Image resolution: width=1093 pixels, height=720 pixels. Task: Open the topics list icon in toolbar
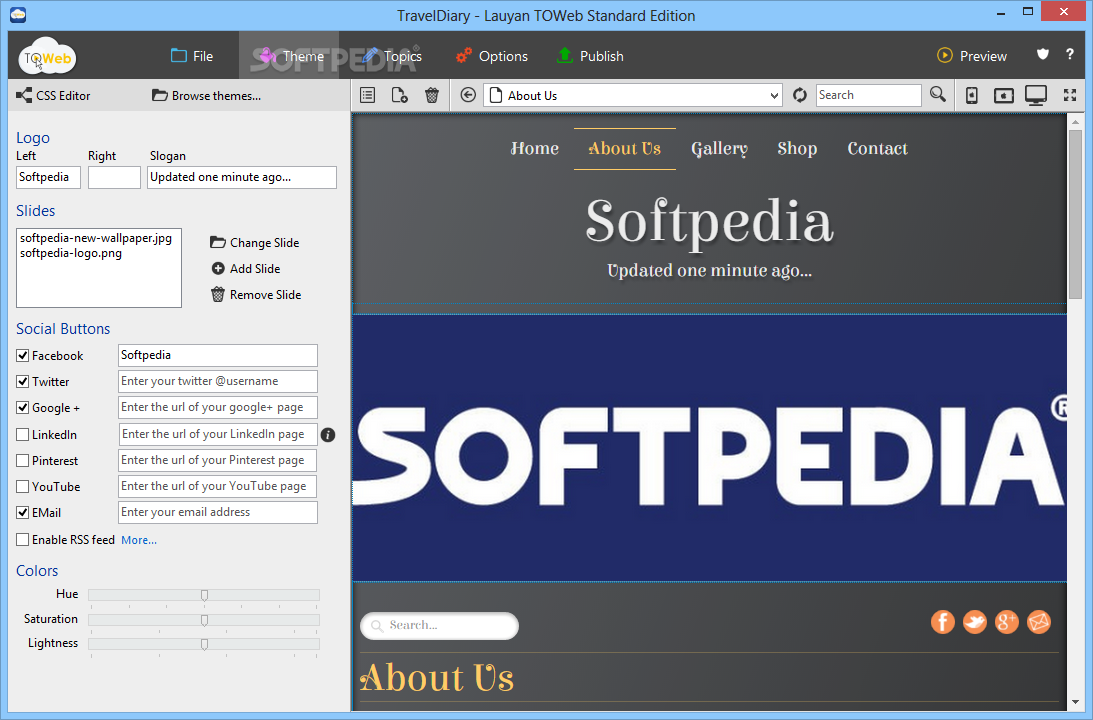coord(367,95)
